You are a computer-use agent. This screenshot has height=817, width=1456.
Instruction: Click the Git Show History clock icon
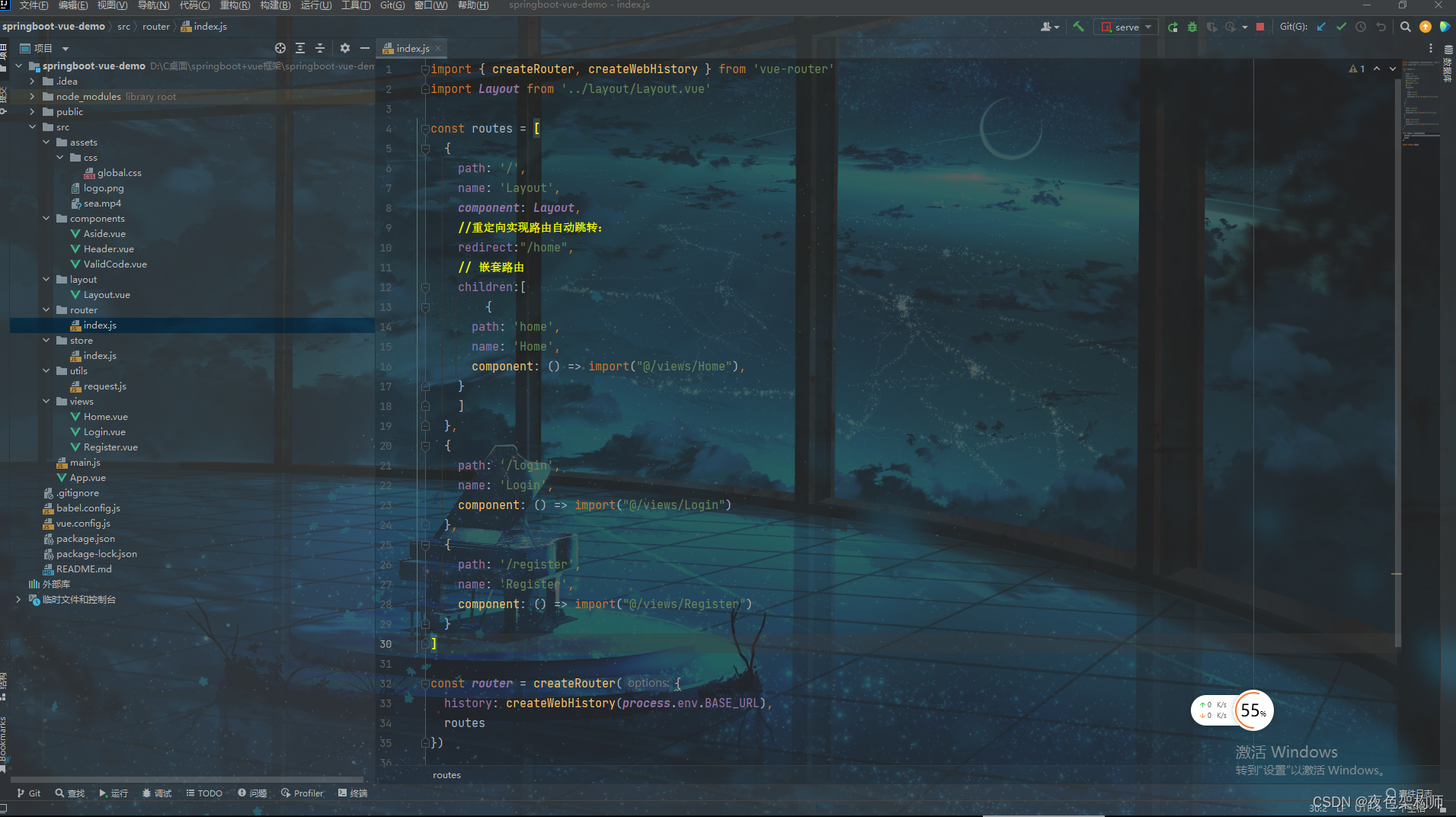point(1361,27)
